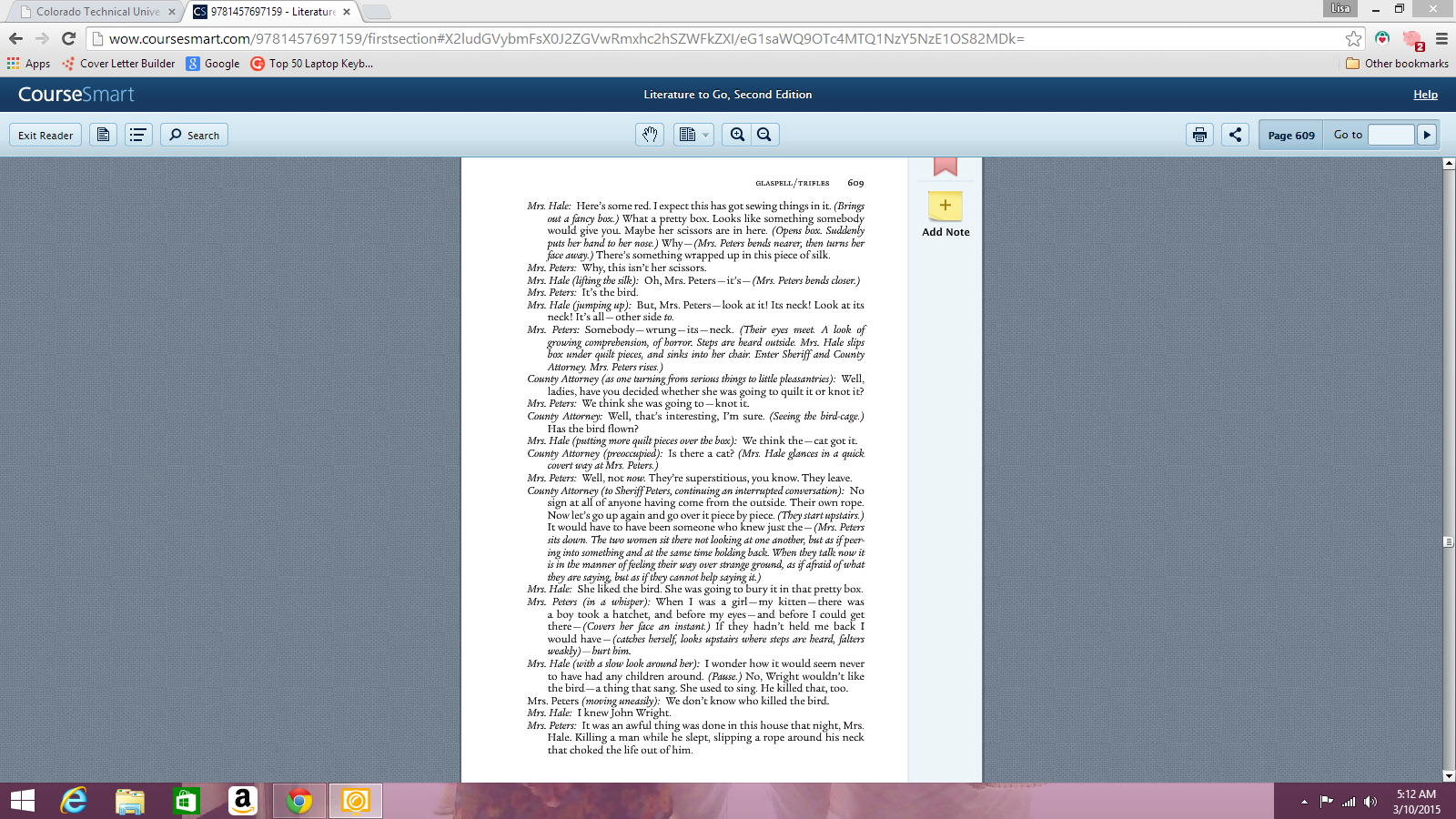Click the extension icon with red badge 2
The width and height of the screenshot is (1456, 819).
pyautogui.click(x=1412, y=39)
